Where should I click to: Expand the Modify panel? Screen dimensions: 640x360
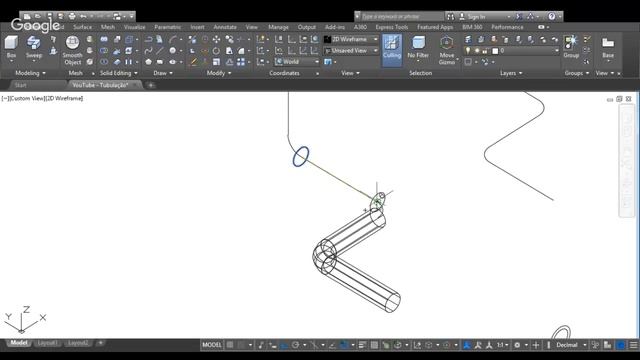click(x=219, y=73)
